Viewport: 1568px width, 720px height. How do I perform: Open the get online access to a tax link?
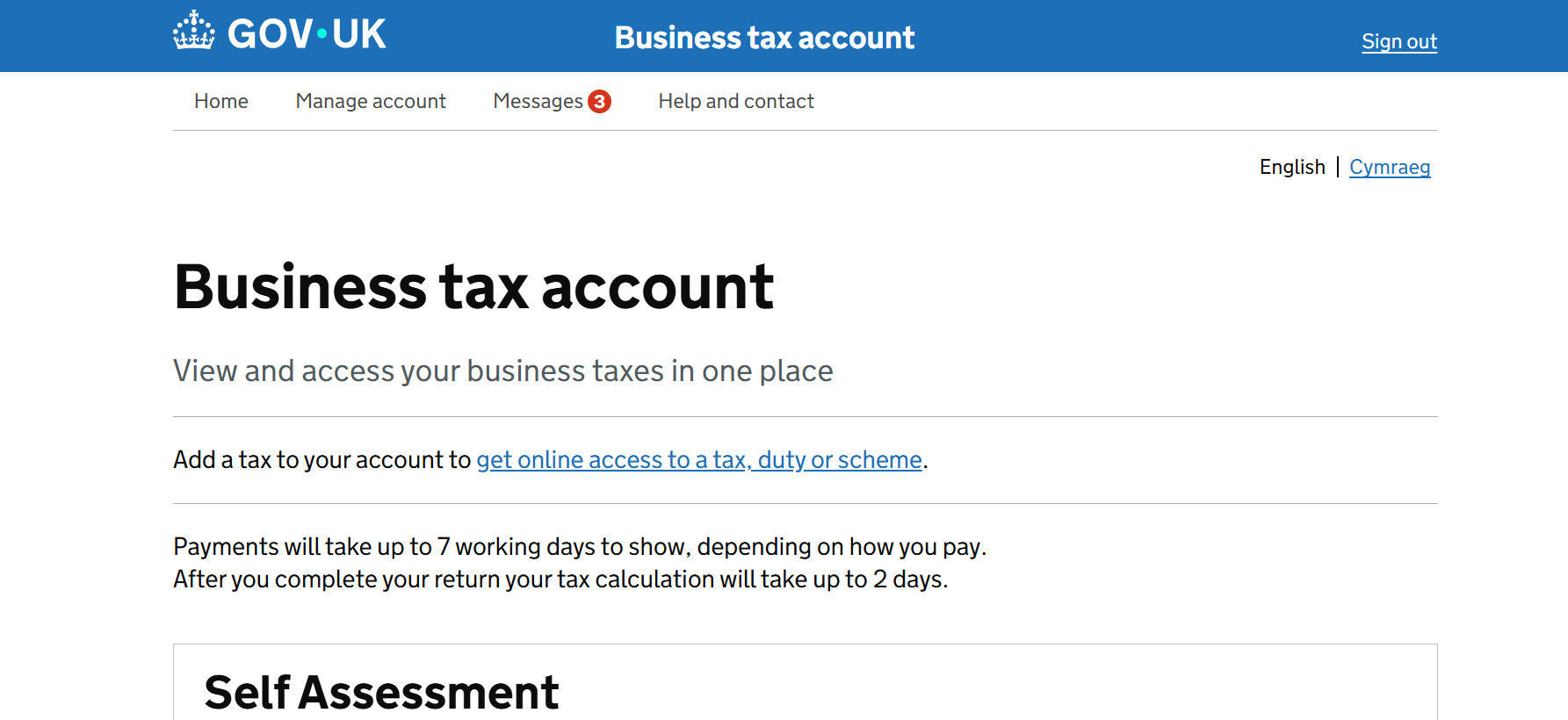(698, 459)
